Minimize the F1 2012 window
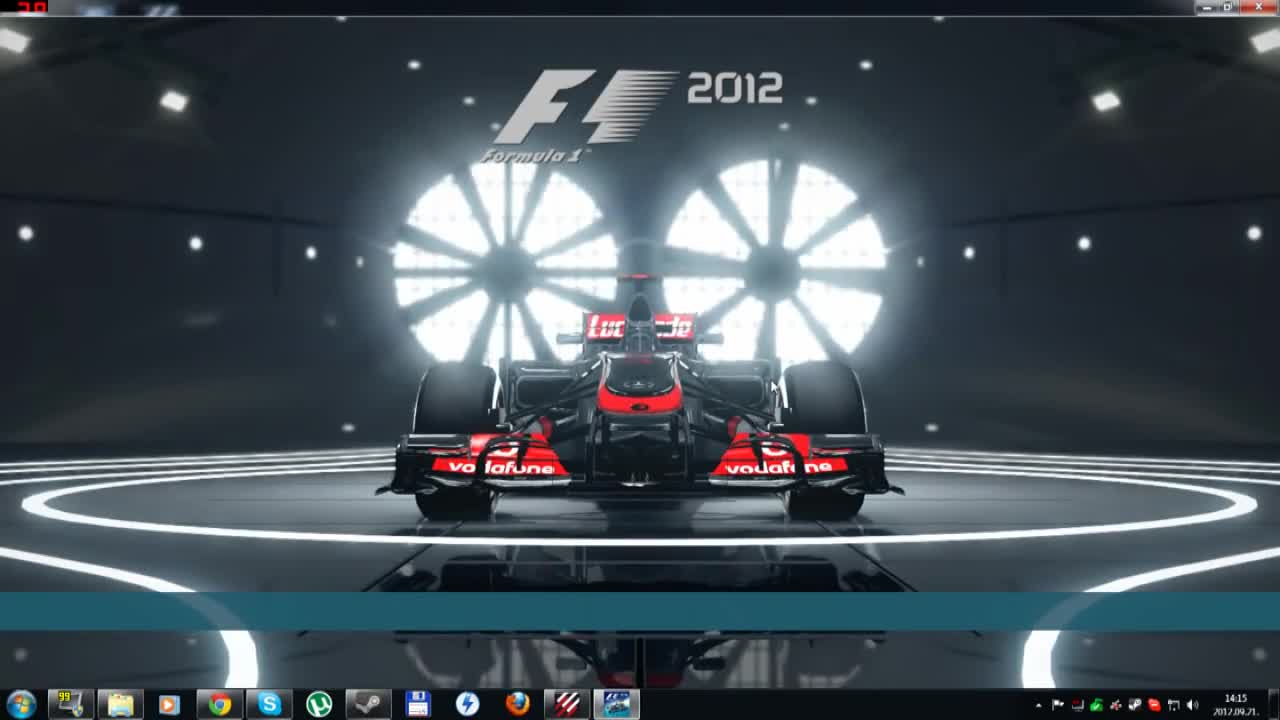1280x720 pixels. (x=1207, y=7)
